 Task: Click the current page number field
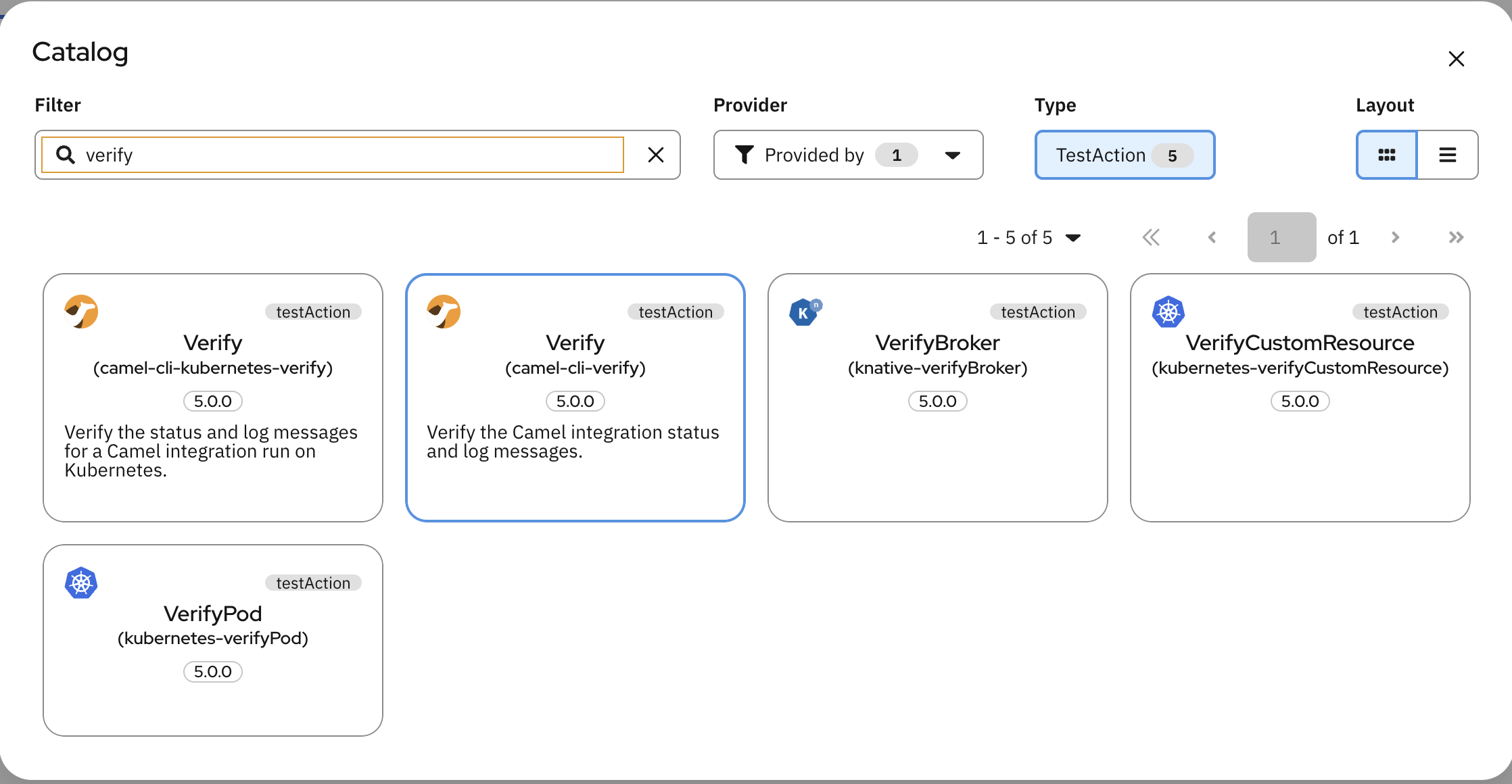click(x=1281, y=237)
